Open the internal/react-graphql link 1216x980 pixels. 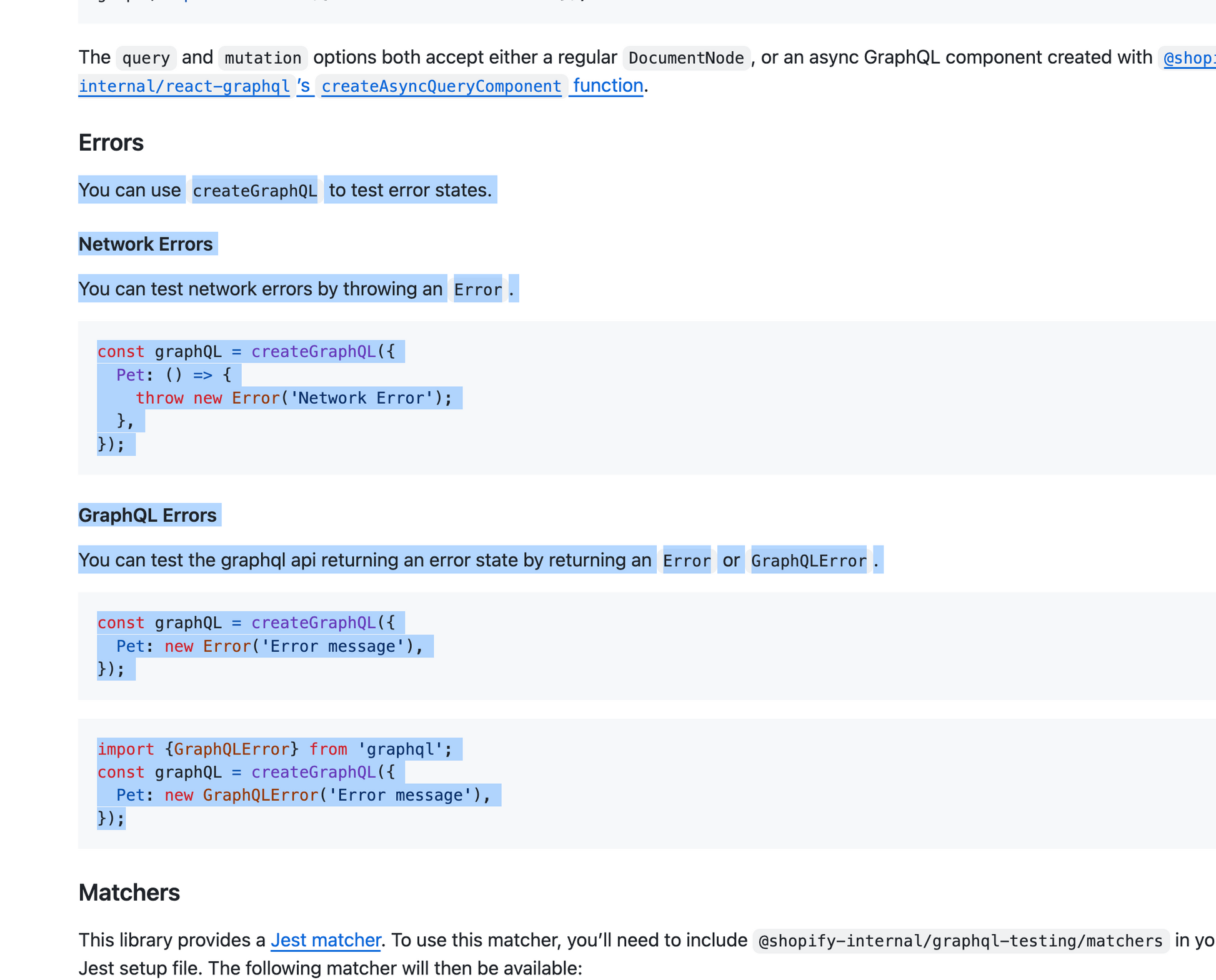184,86
